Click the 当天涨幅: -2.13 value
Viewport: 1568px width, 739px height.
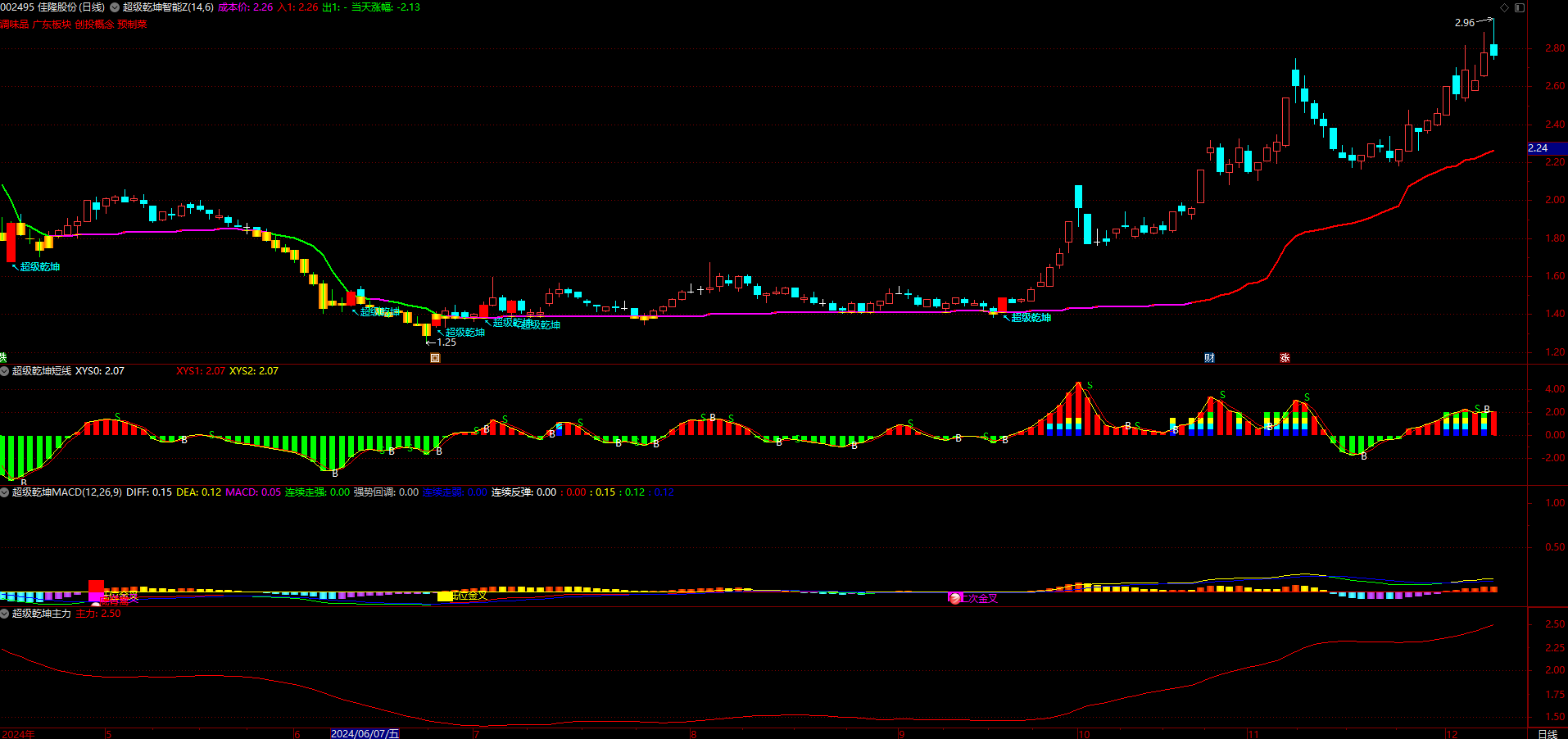386,7
